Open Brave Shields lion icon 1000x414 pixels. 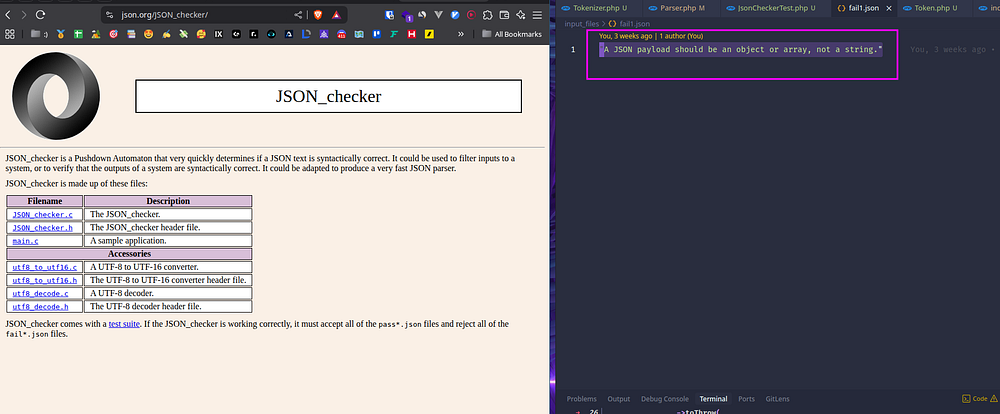pyautogui.click(x=318, y=15)
